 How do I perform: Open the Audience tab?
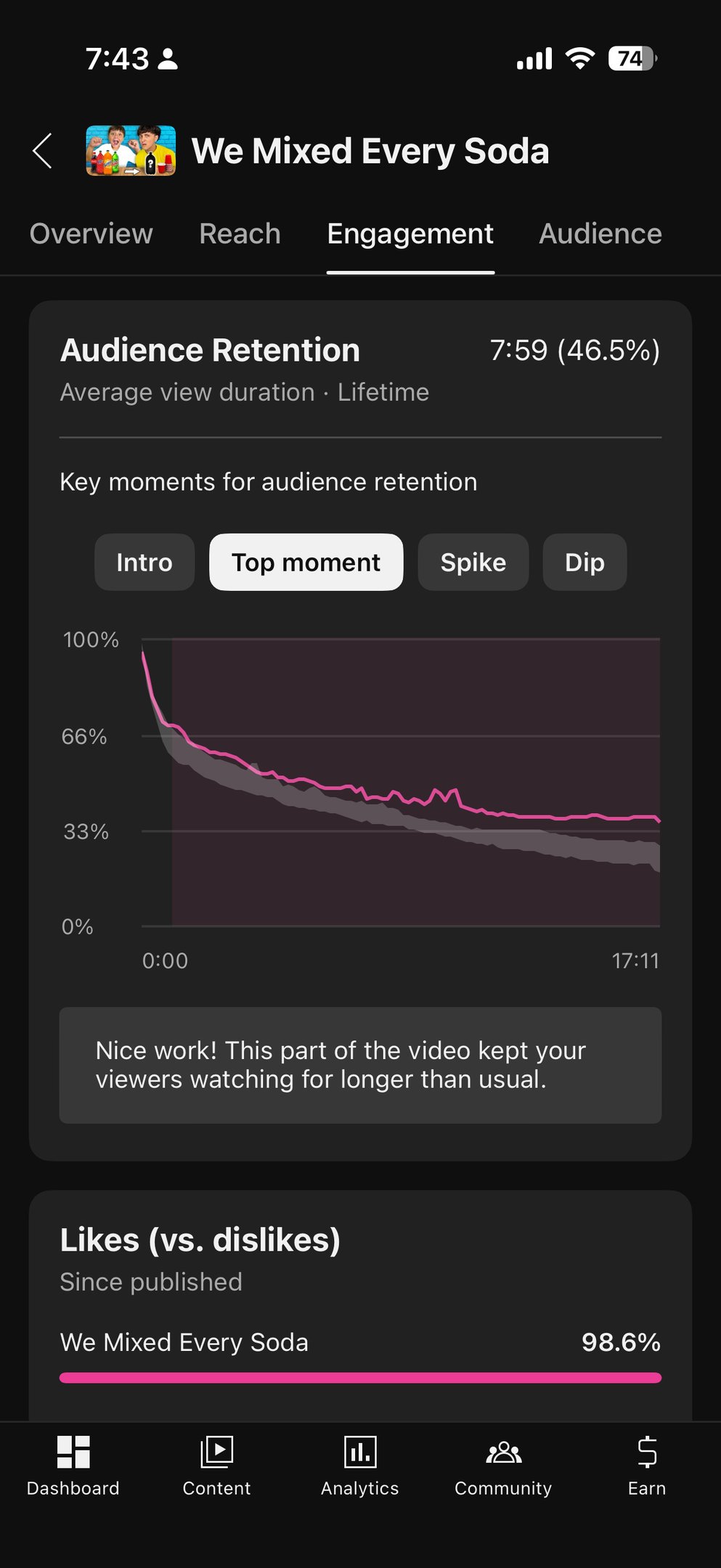[x=600, y=234]
